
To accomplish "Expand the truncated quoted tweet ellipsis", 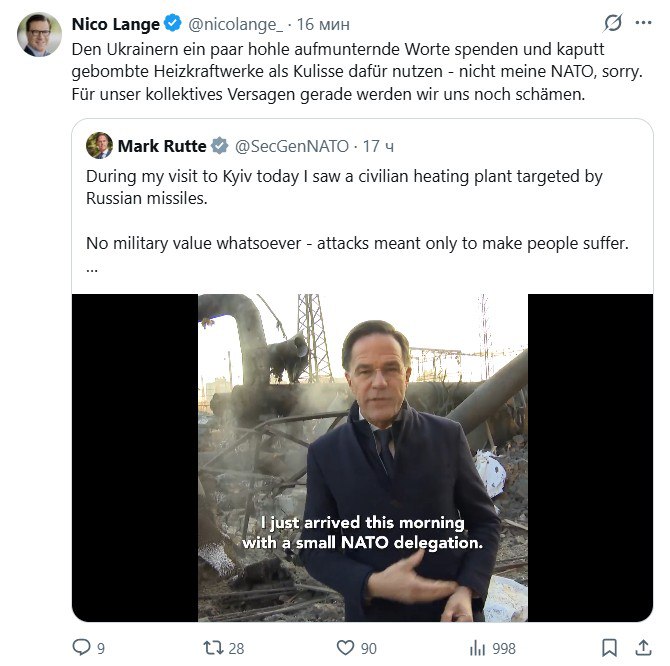I will pyautogui.click(x=92, y=269).
